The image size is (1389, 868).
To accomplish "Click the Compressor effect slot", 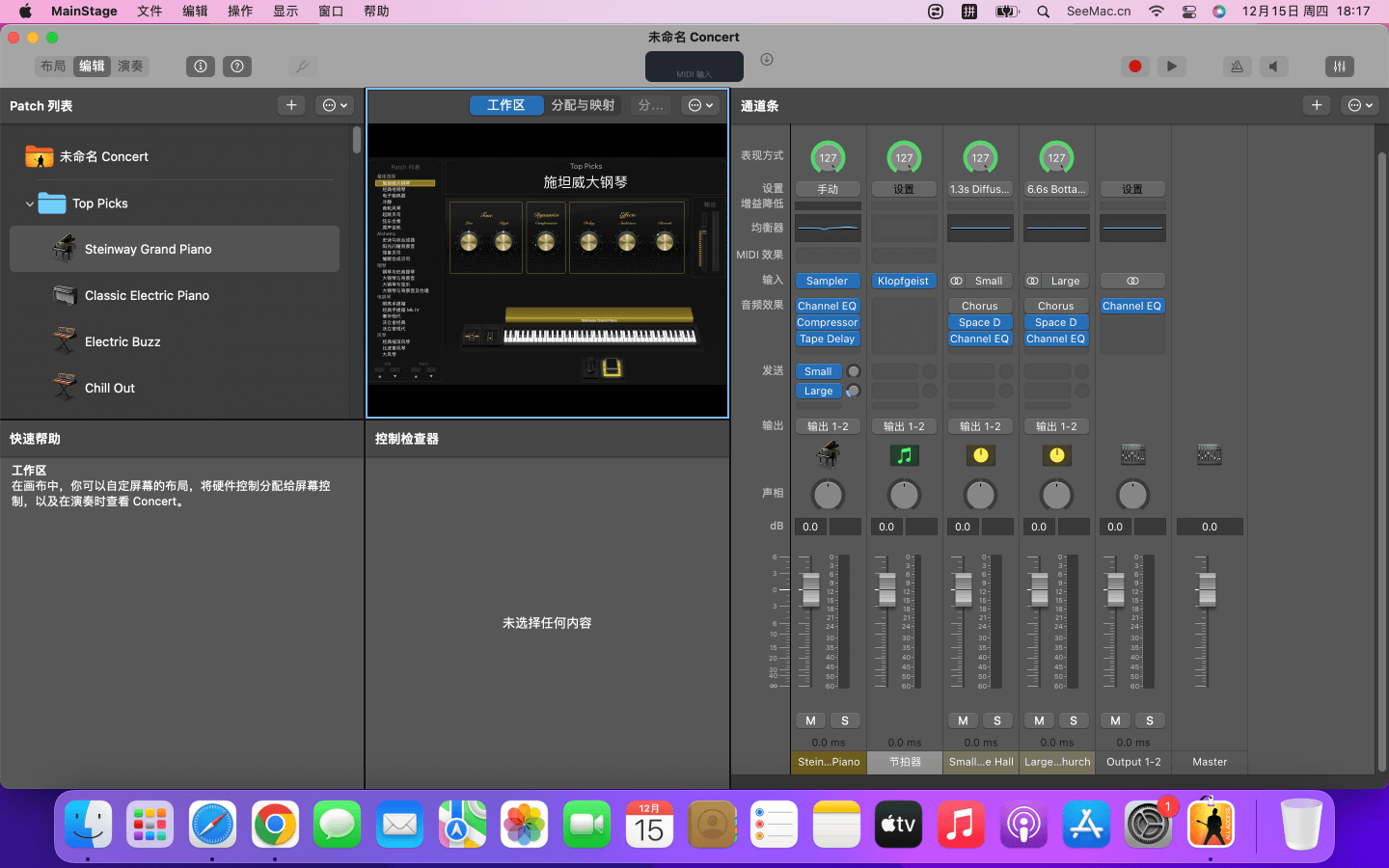I will tap(828, 322).
